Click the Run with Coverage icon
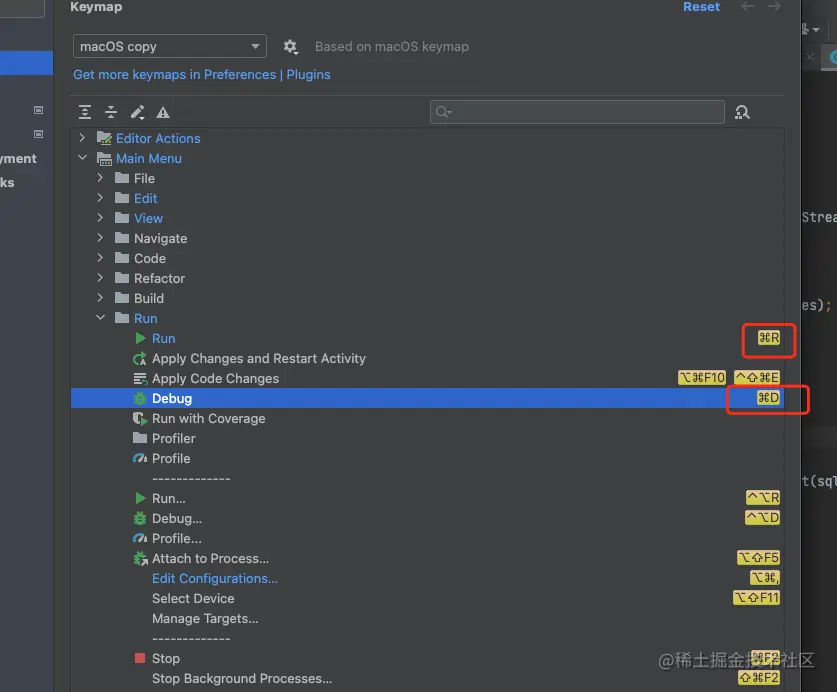837x692 pixels. [x=140, y=419]
